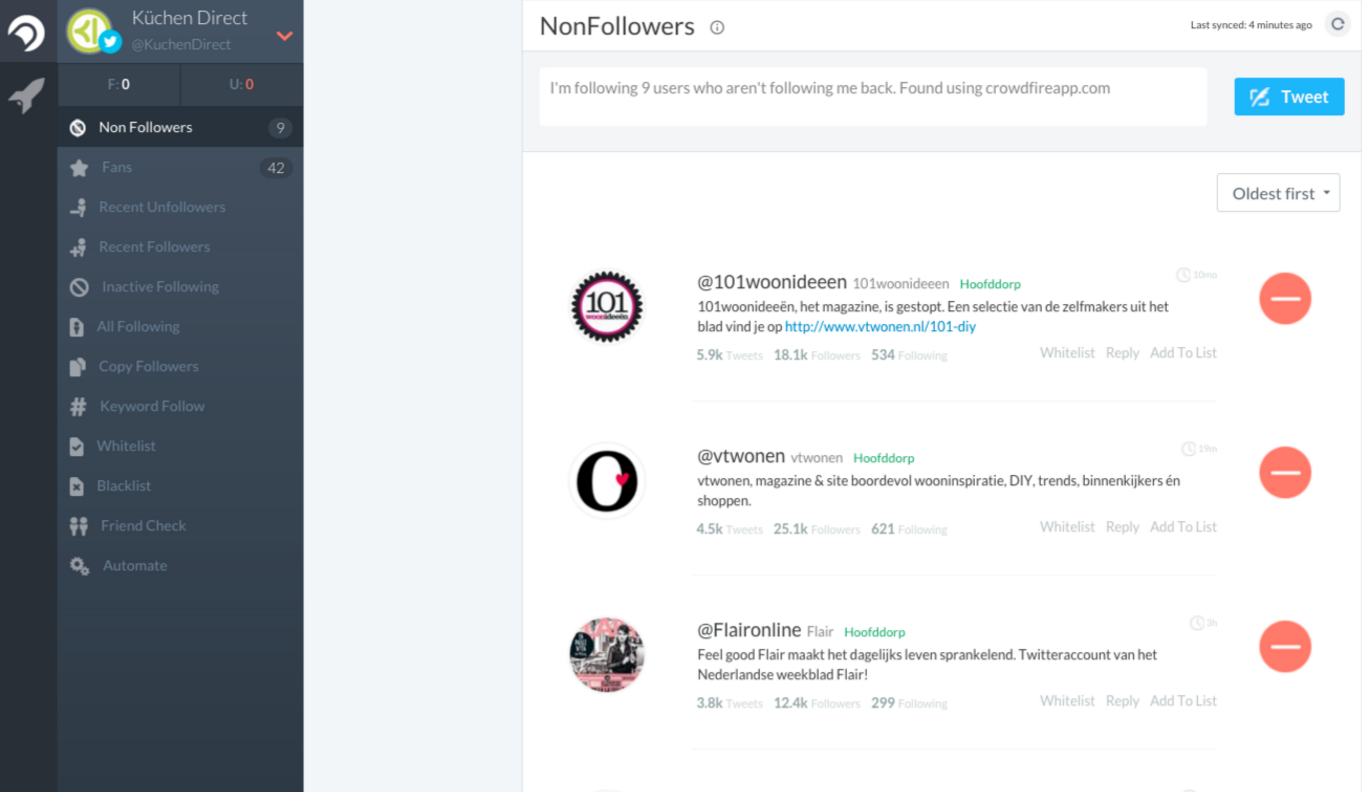The height and width of the screenshot is (792, 1362).
Task: Unfollow @vtwonen with the red minus button
Action: tap(1285, 473)
